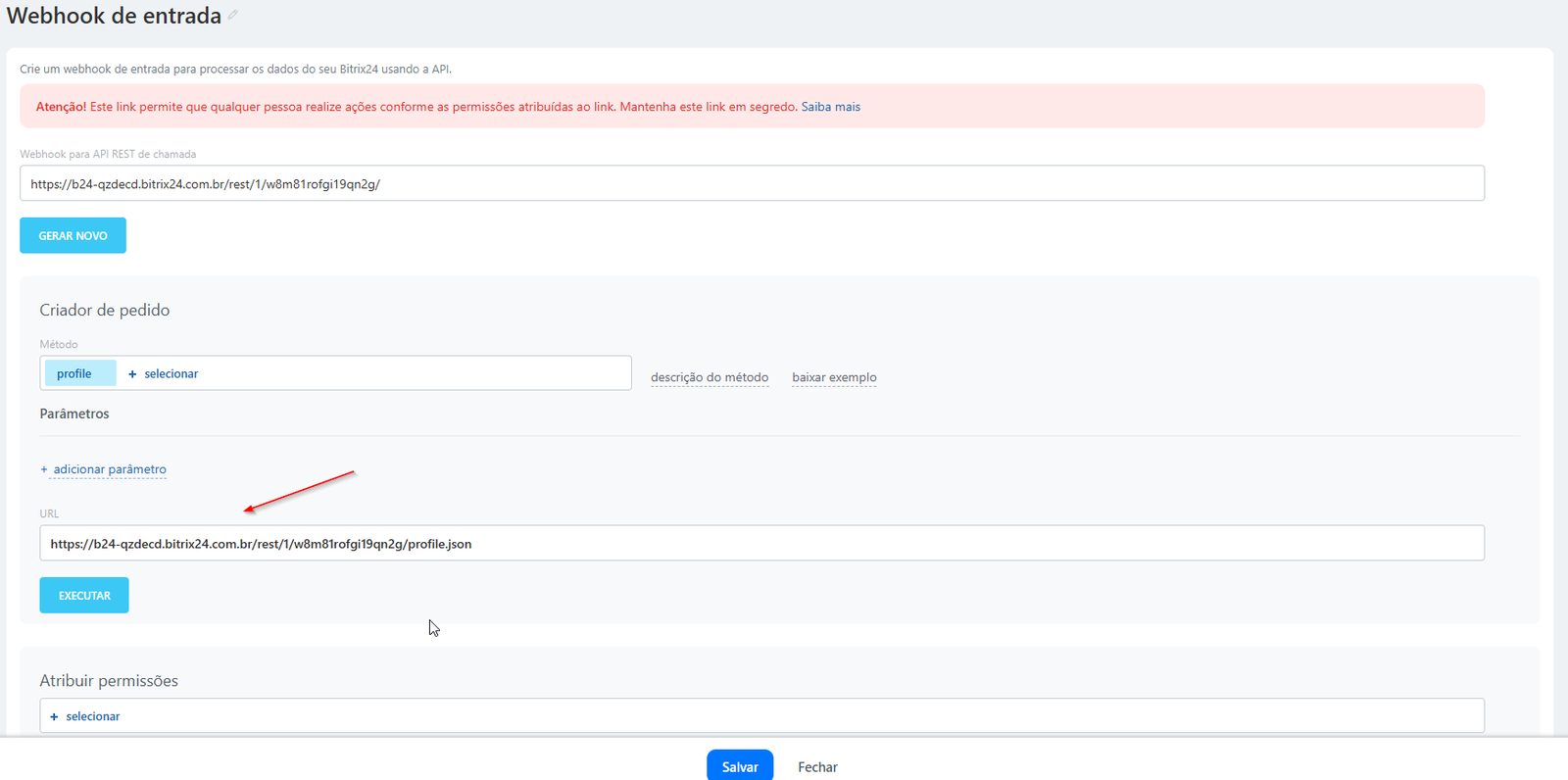
Task: Click the pencil icon to rename webhook title
Action: pos(233,15)
